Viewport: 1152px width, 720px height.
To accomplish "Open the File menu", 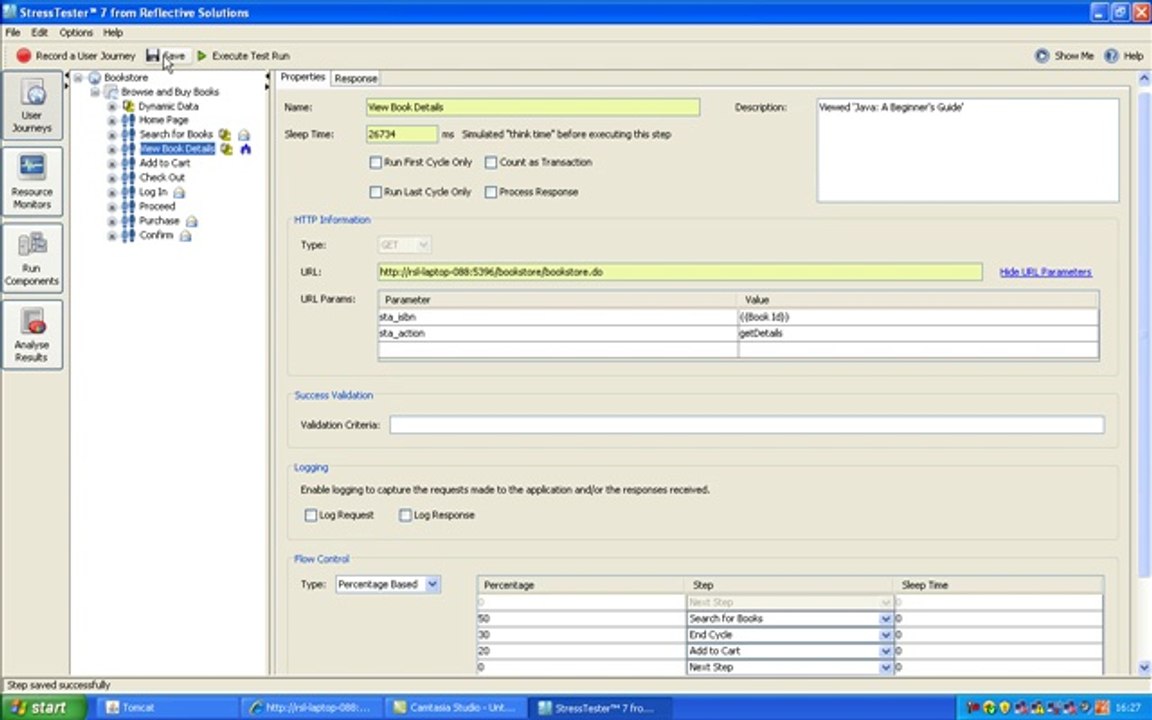I will coord(12,32).
